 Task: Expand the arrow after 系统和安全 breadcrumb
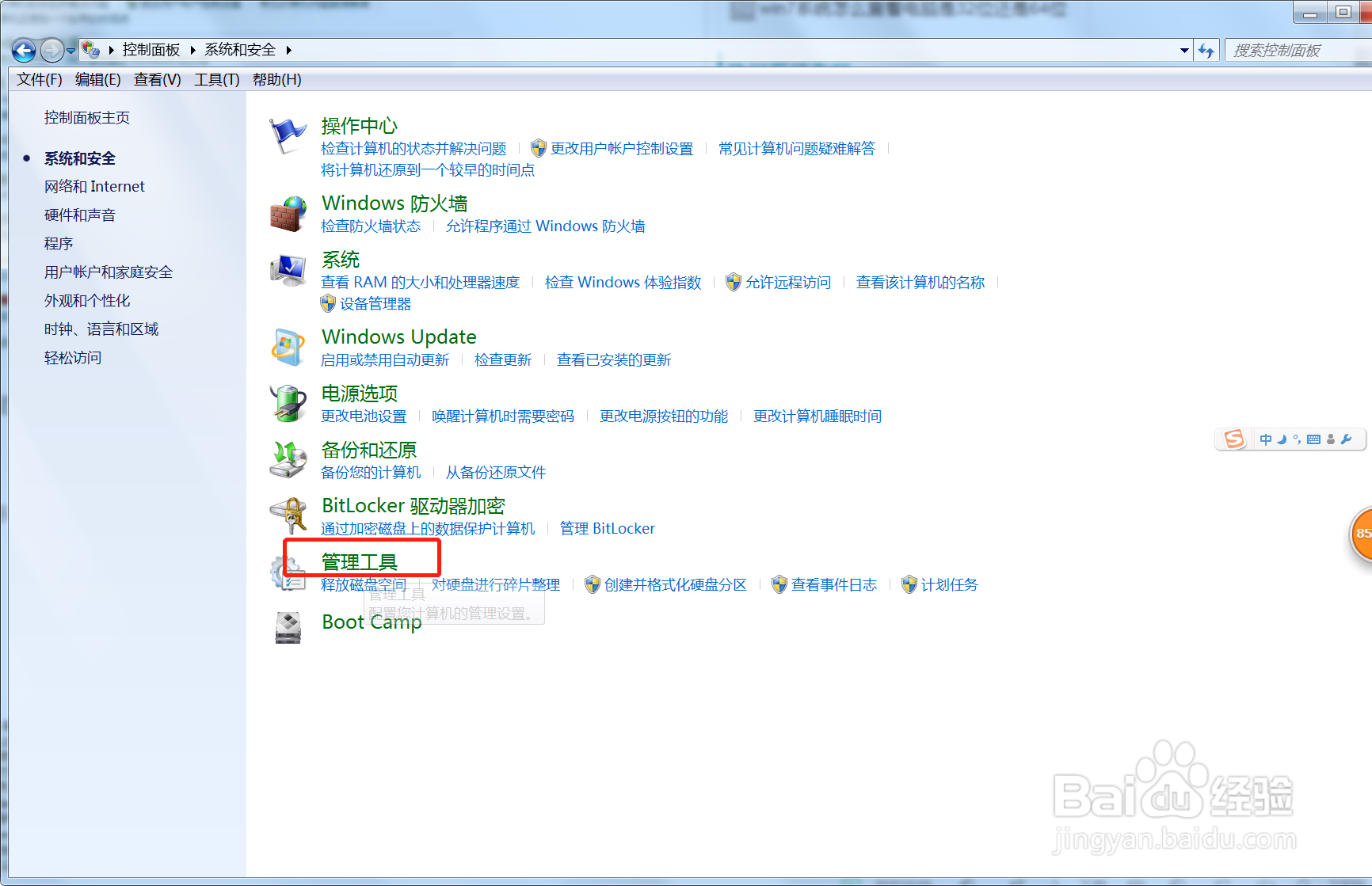point(288,50)
